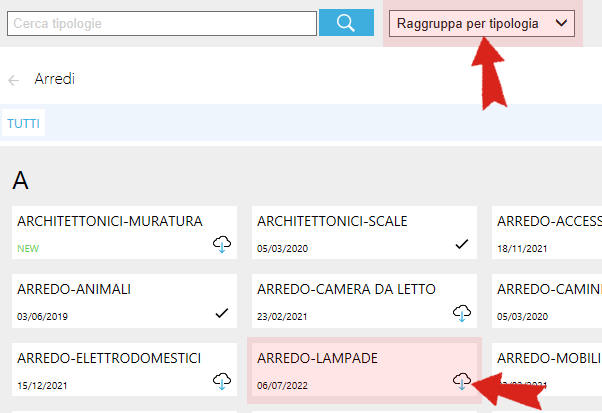Open the ARREDO-ANIMALI category card
The height and width of the screenshot is (413, 602).
[x=124, y=301]
